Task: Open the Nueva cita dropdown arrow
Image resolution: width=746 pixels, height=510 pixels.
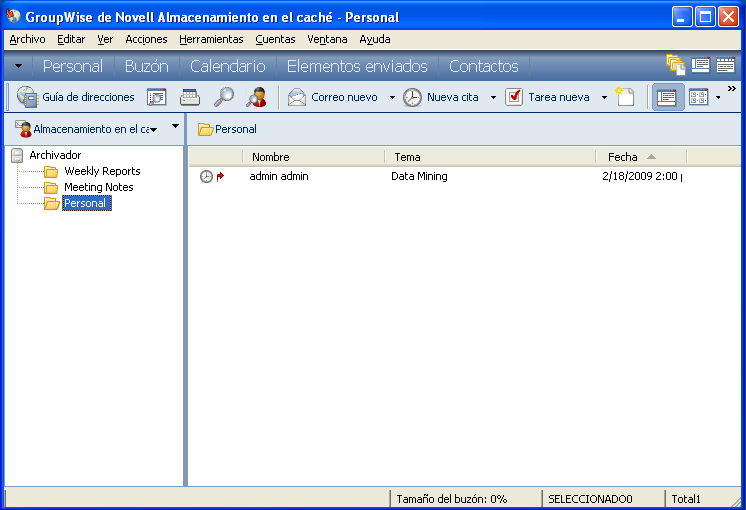Action: [493, 98]
